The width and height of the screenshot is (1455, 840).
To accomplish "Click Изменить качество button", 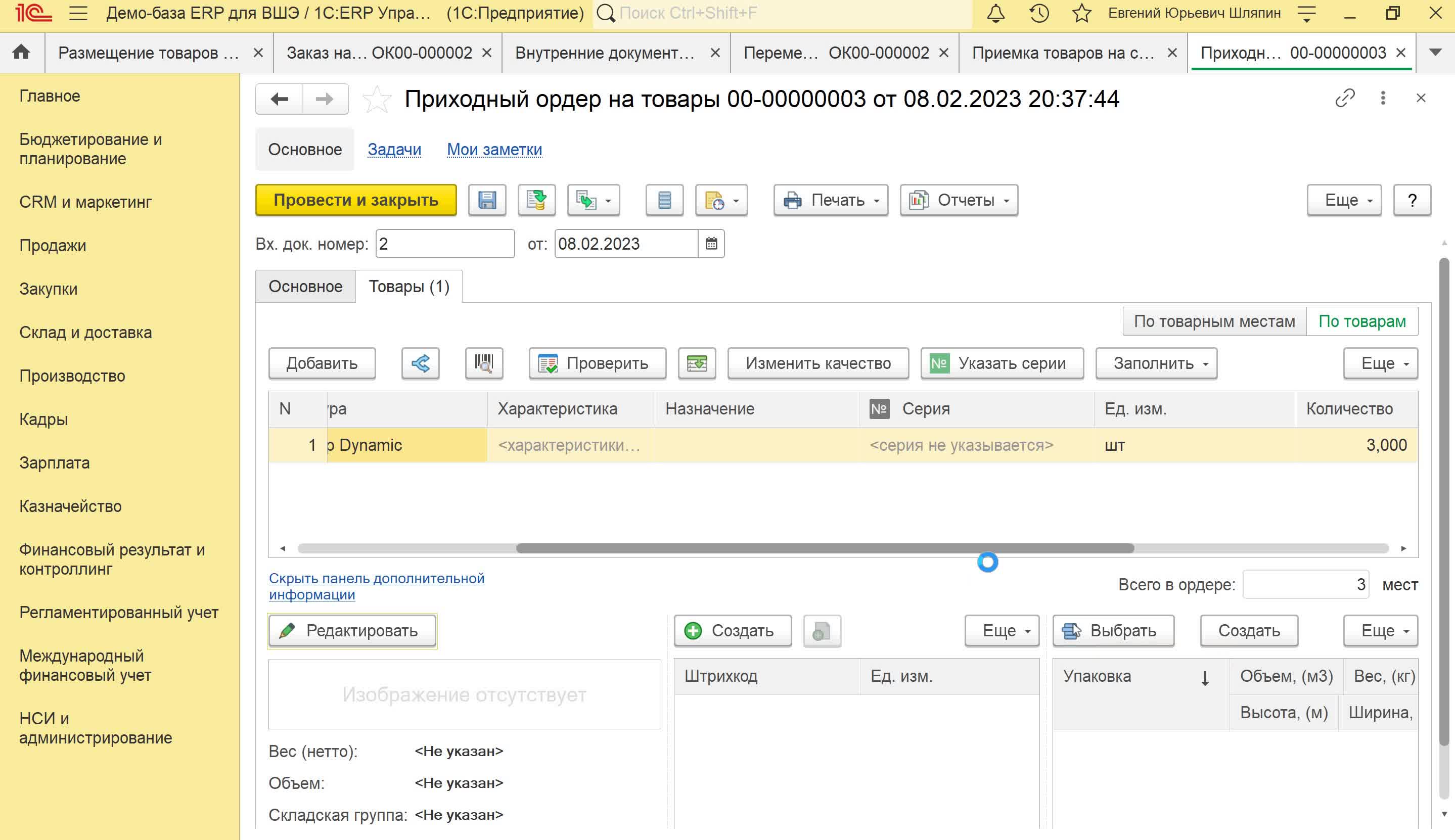I will [x=818, y=363].
